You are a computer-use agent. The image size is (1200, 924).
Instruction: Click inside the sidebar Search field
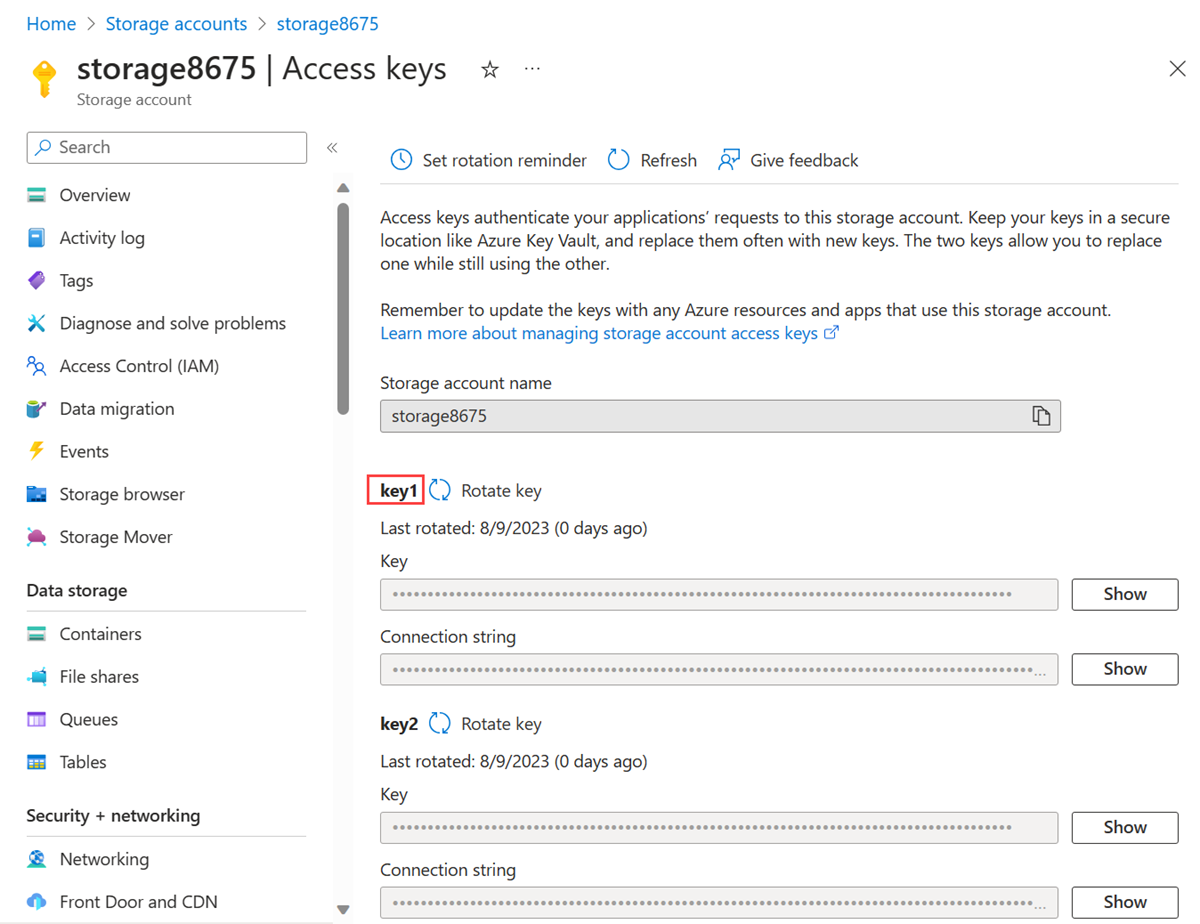pyautogui.click(x=166, y=147)
